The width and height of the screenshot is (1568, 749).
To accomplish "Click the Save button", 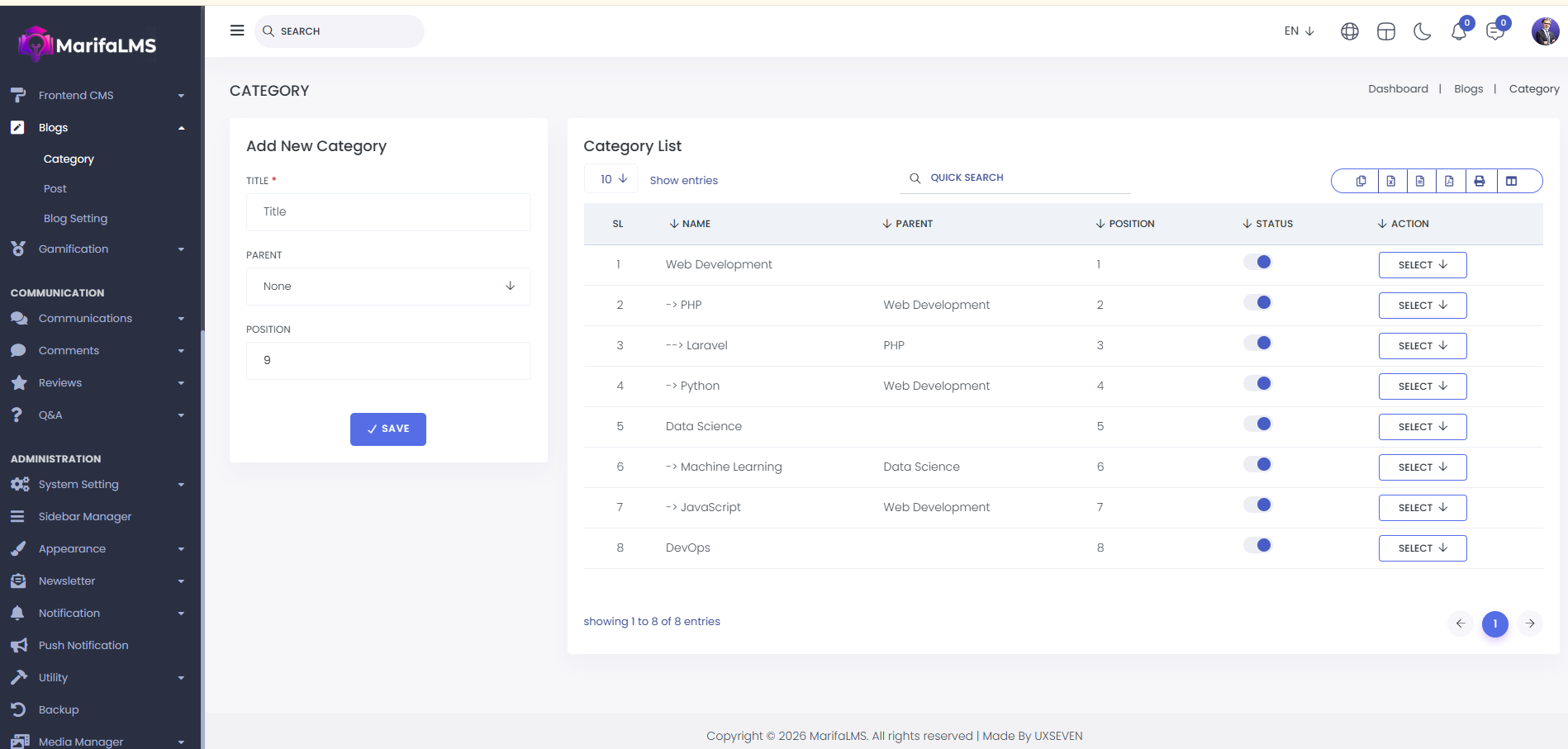I will 387,429.
